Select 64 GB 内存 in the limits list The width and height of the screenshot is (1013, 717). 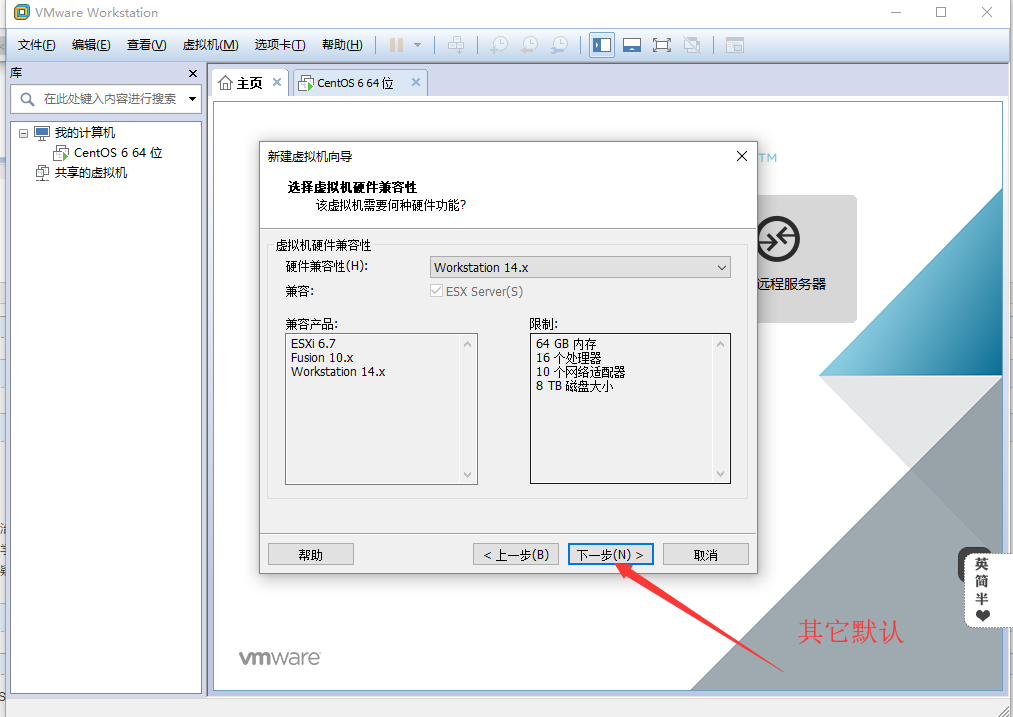[x=566, y=344]
